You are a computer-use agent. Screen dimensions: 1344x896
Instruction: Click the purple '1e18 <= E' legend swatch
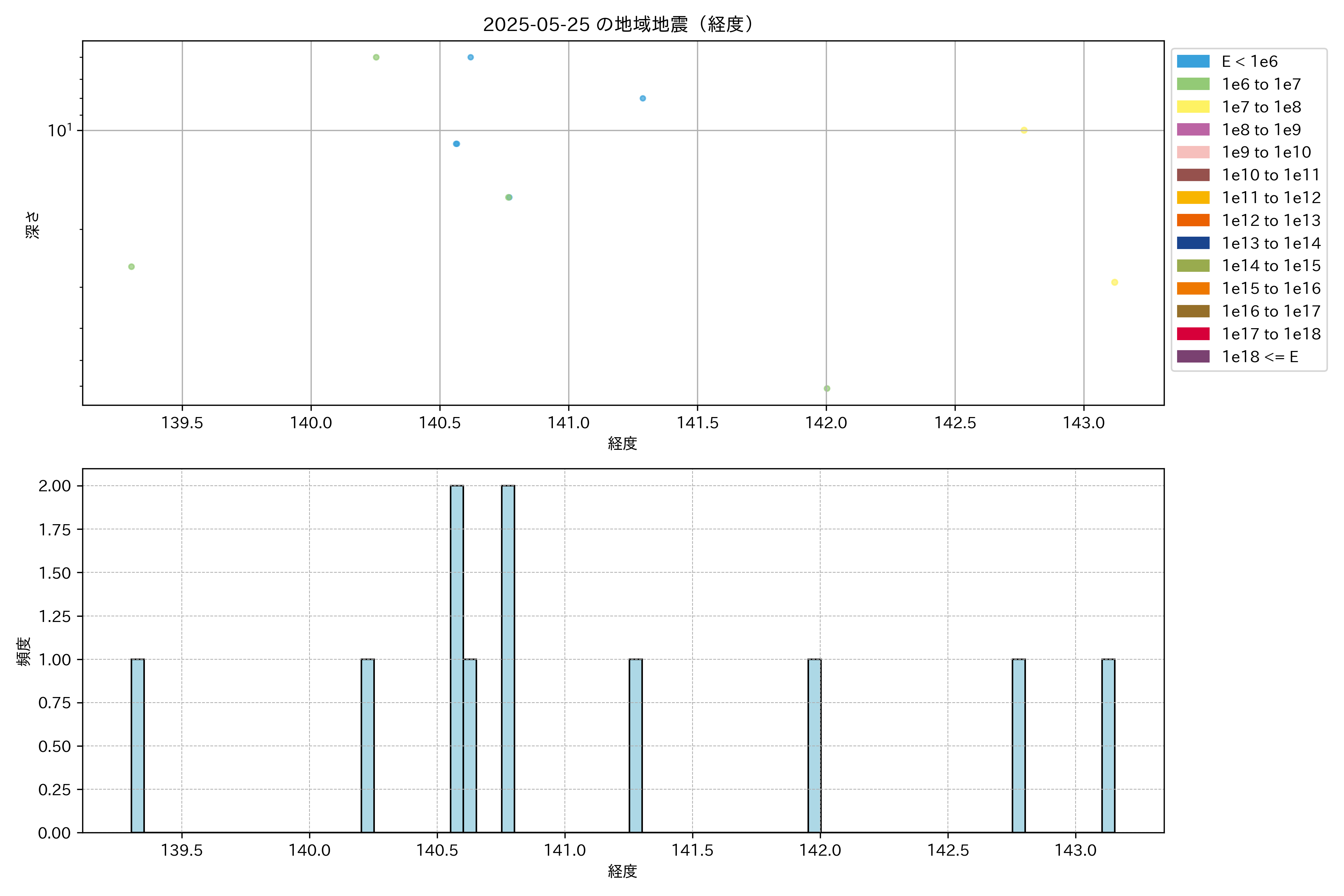[1192, 357]
